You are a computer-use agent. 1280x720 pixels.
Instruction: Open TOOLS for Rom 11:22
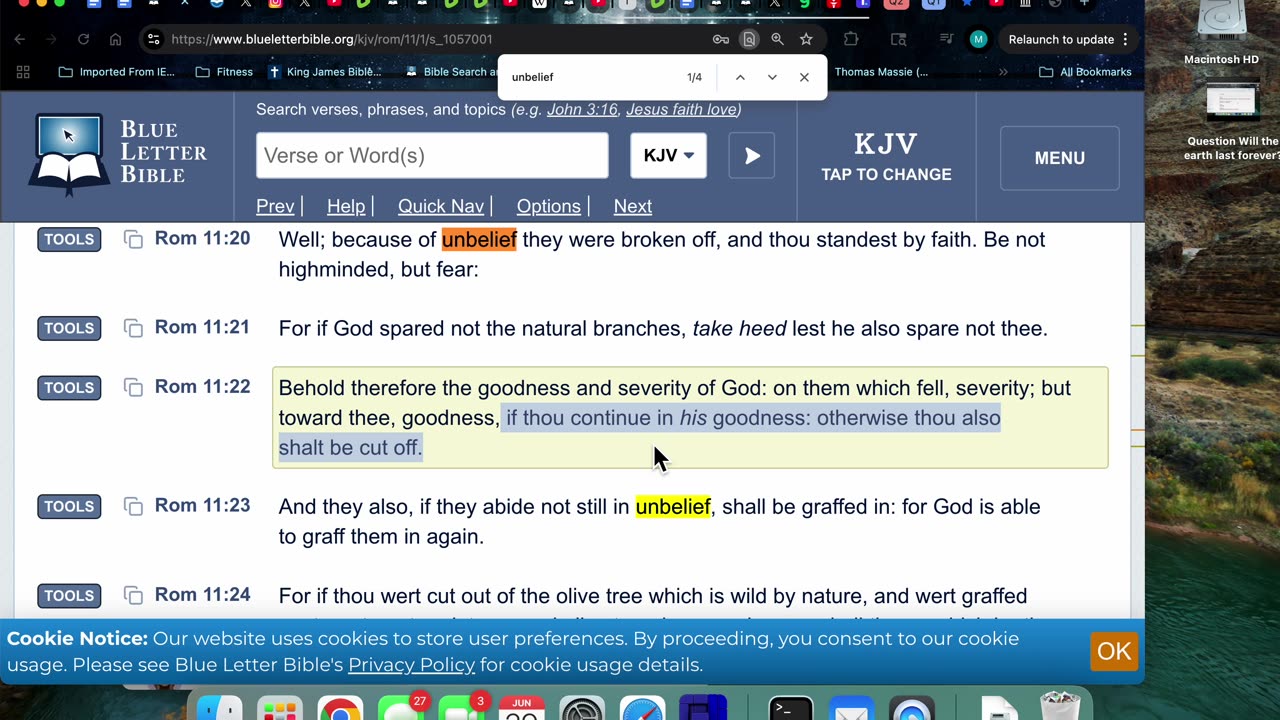click(69, 388)
